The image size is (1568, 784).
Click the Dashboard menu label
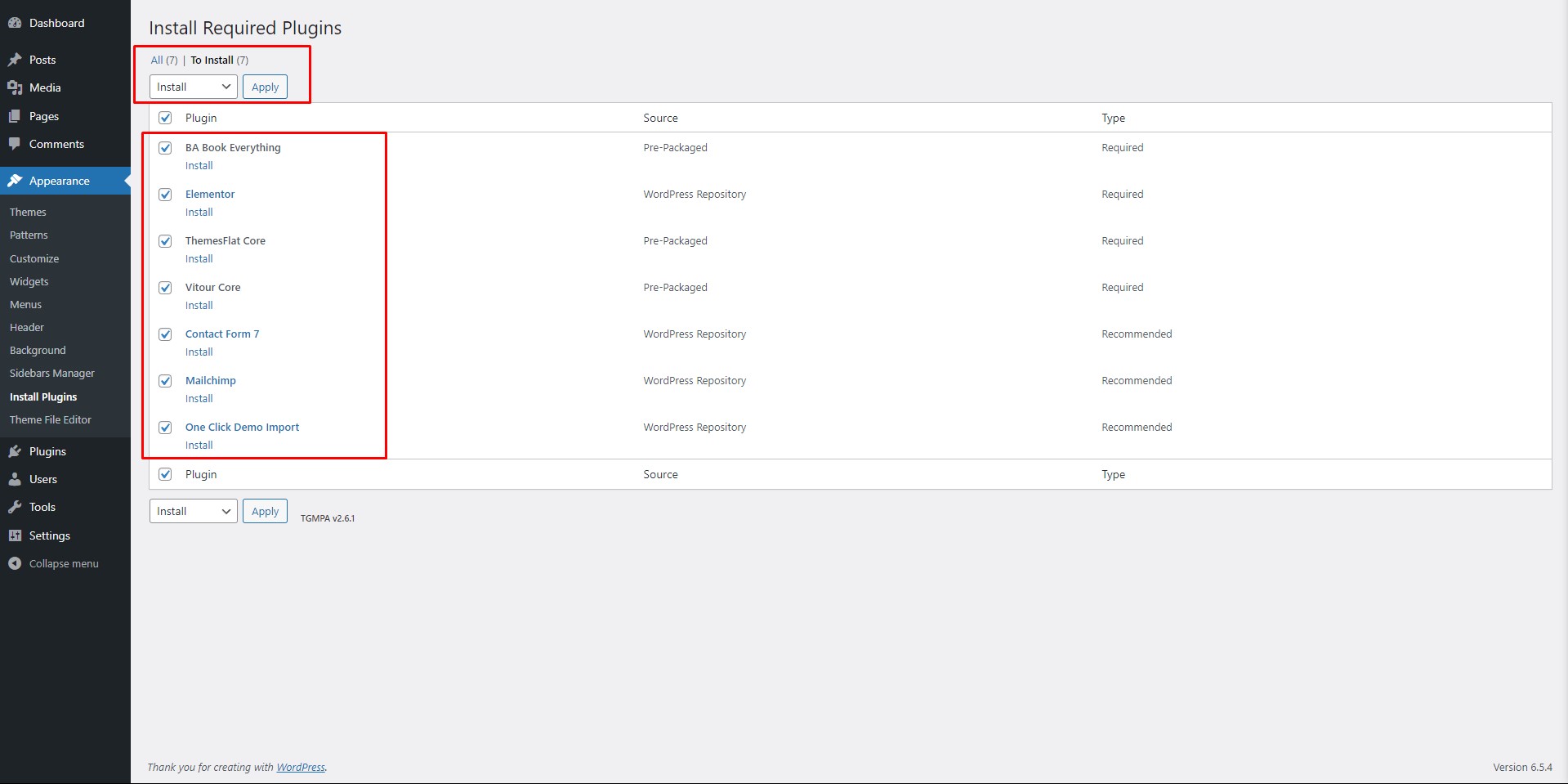pos(57,23)
